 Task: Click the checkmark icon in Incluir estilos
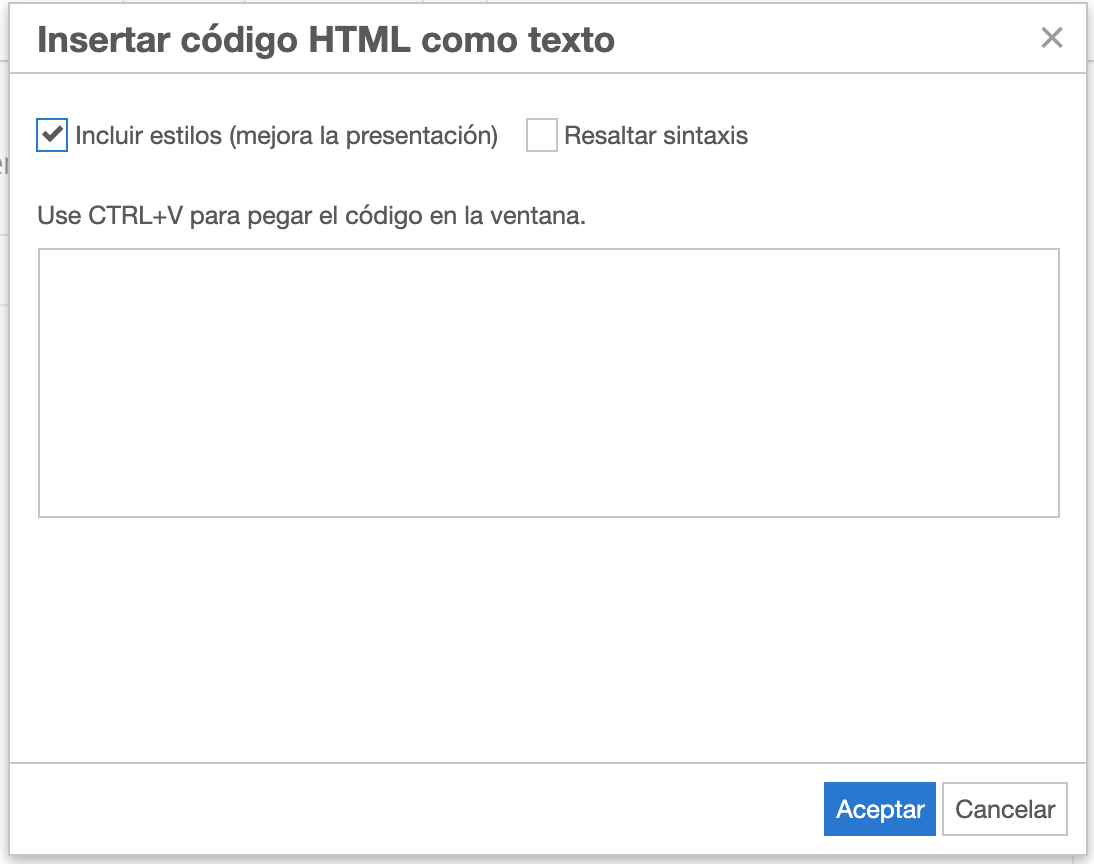pyautogui.click(x=52, y=134)
